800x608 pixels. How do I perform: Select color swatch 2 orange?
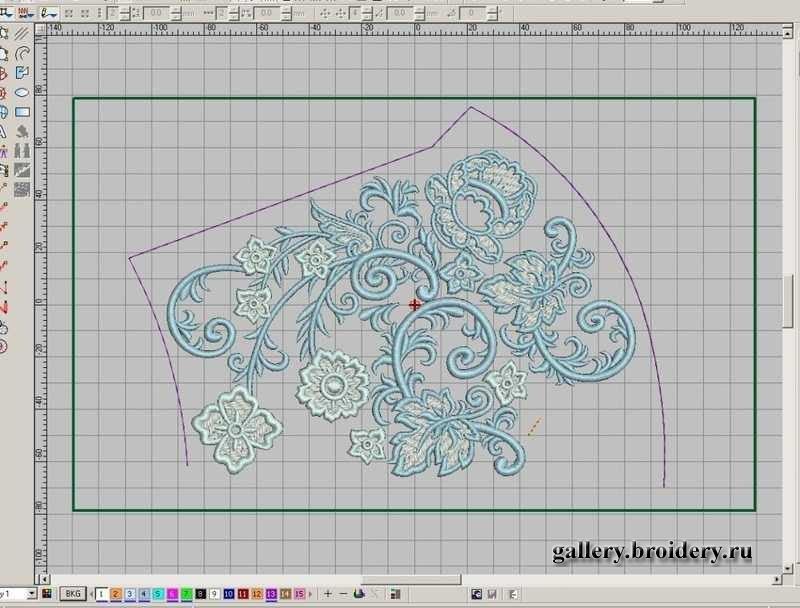click(x=115, y=594)
